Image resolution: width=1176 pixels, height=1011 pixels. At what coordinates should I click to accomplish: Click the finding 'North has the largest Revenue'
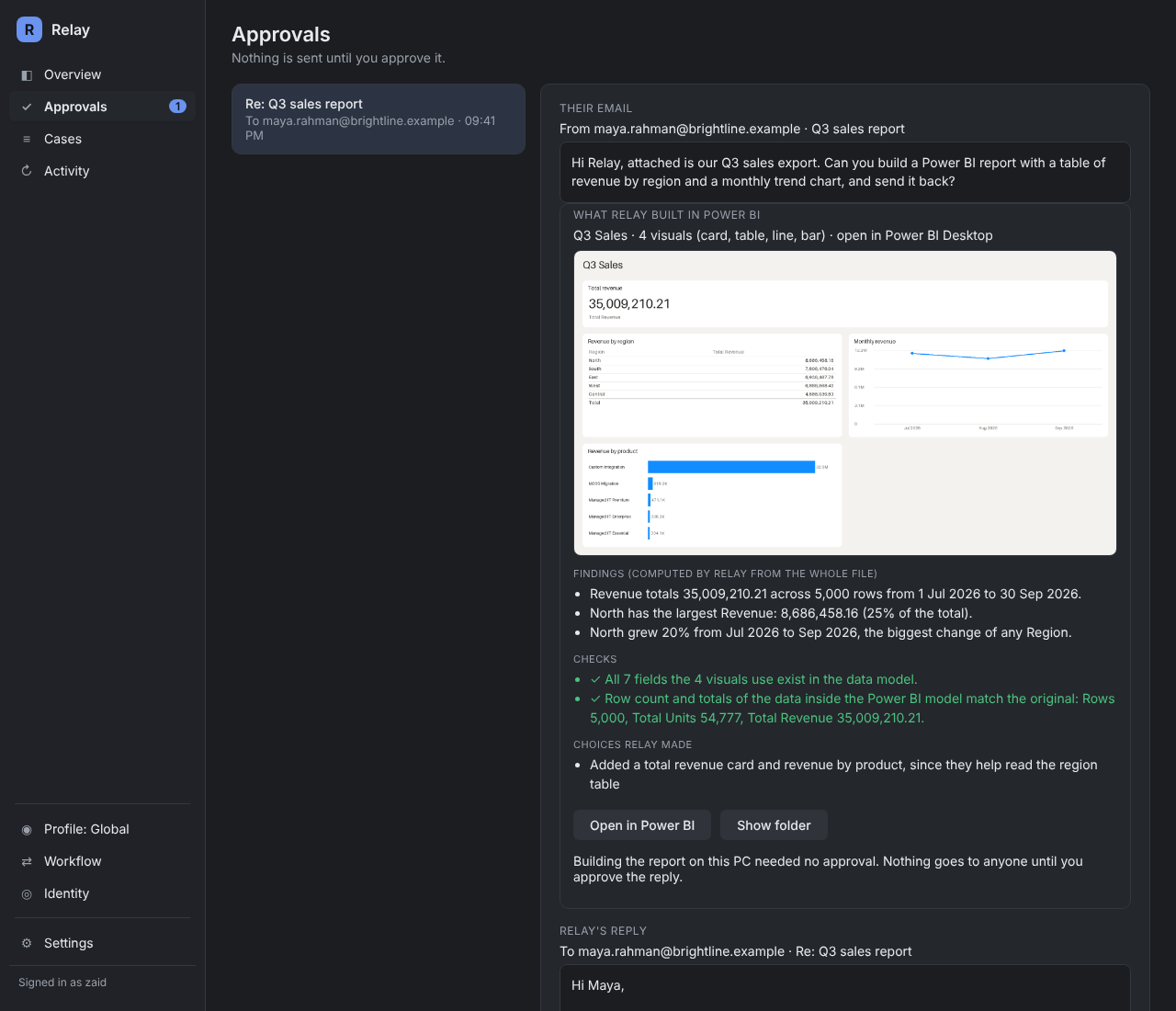(x=781, y=613)
